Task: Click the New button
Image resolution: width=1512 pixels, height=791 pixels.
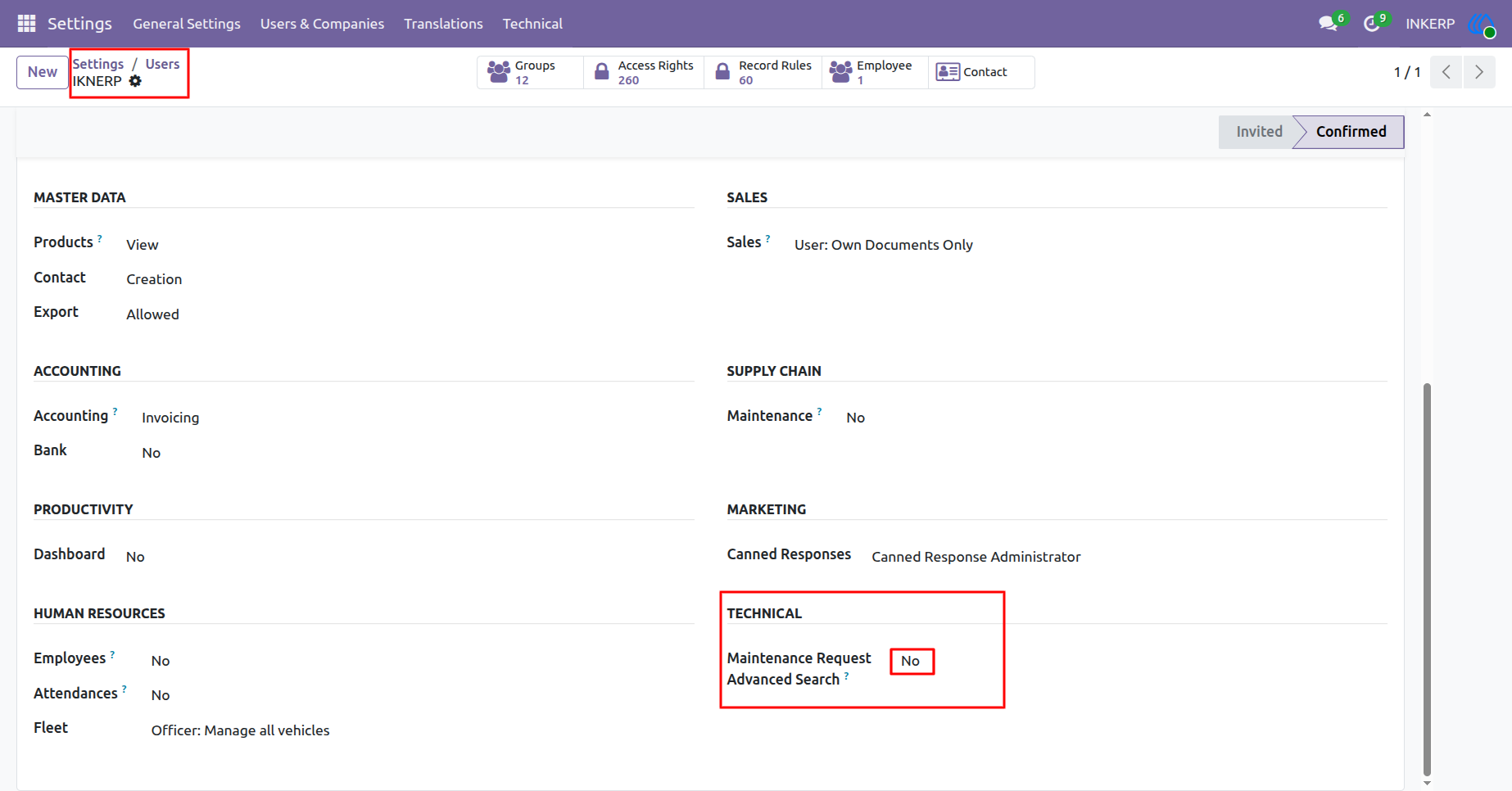Action: 43,72
